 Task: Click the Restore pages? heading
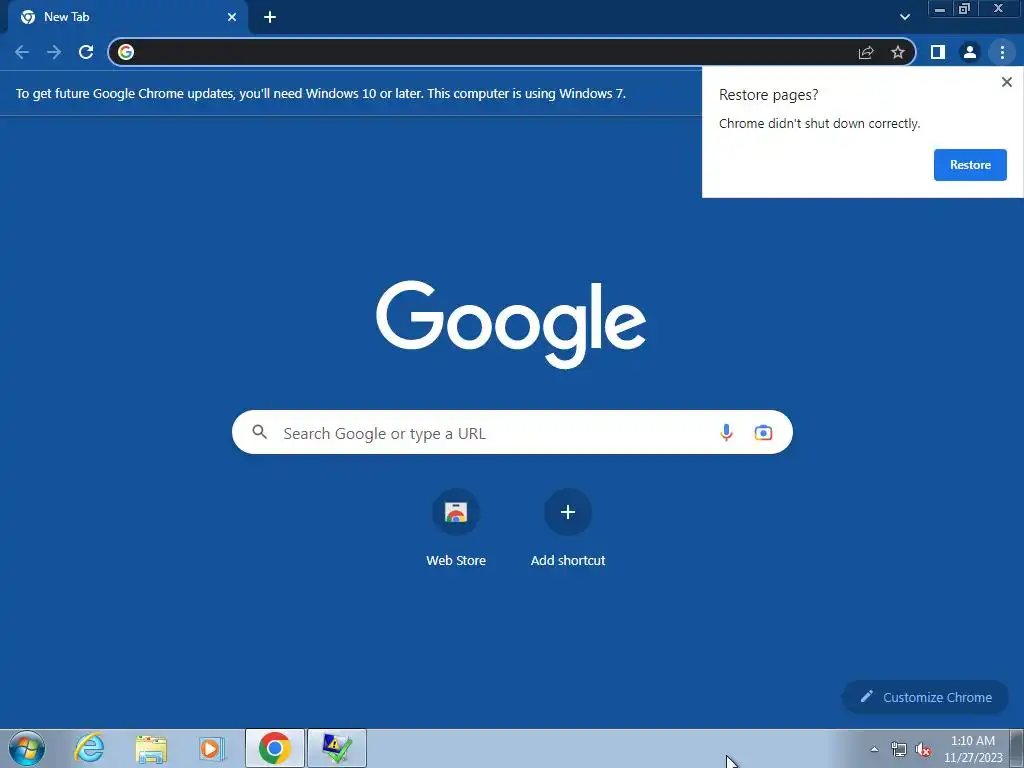(x=768, y=95)
